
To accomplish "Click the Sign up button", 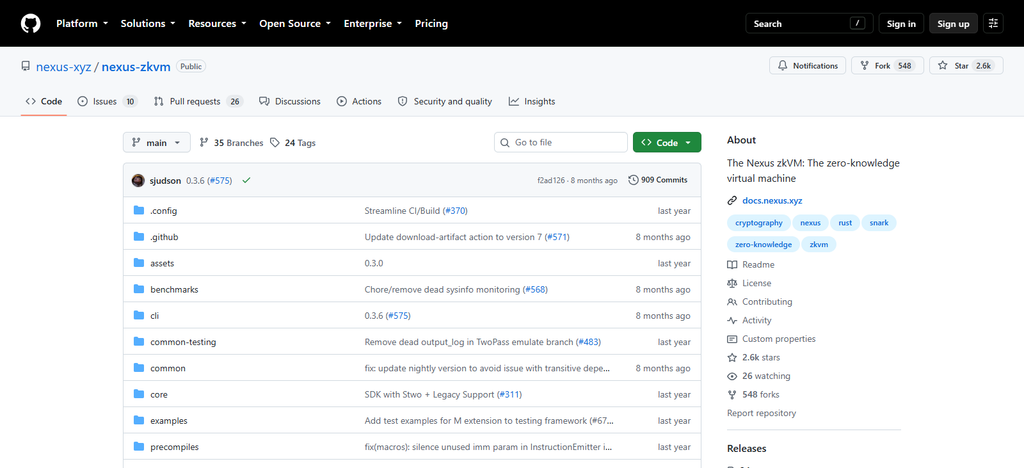I will point(953,23).
